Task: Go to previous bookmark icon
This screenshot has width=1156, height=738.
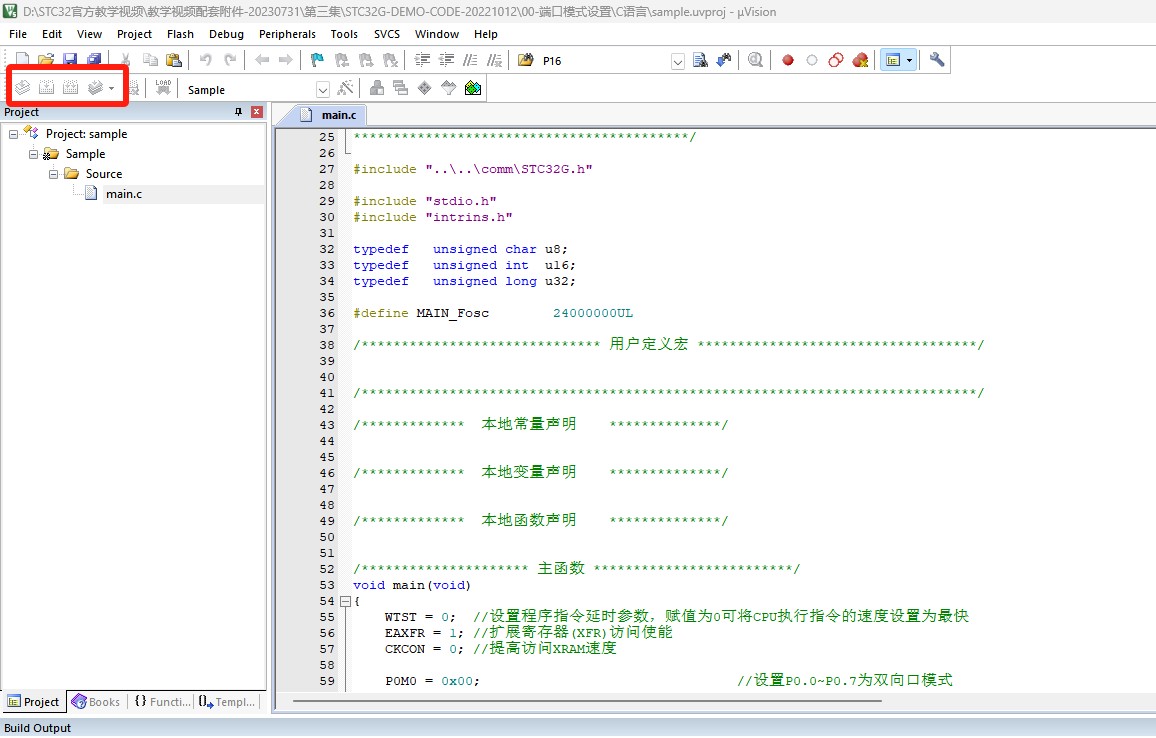Action: (x=341, y=60)
